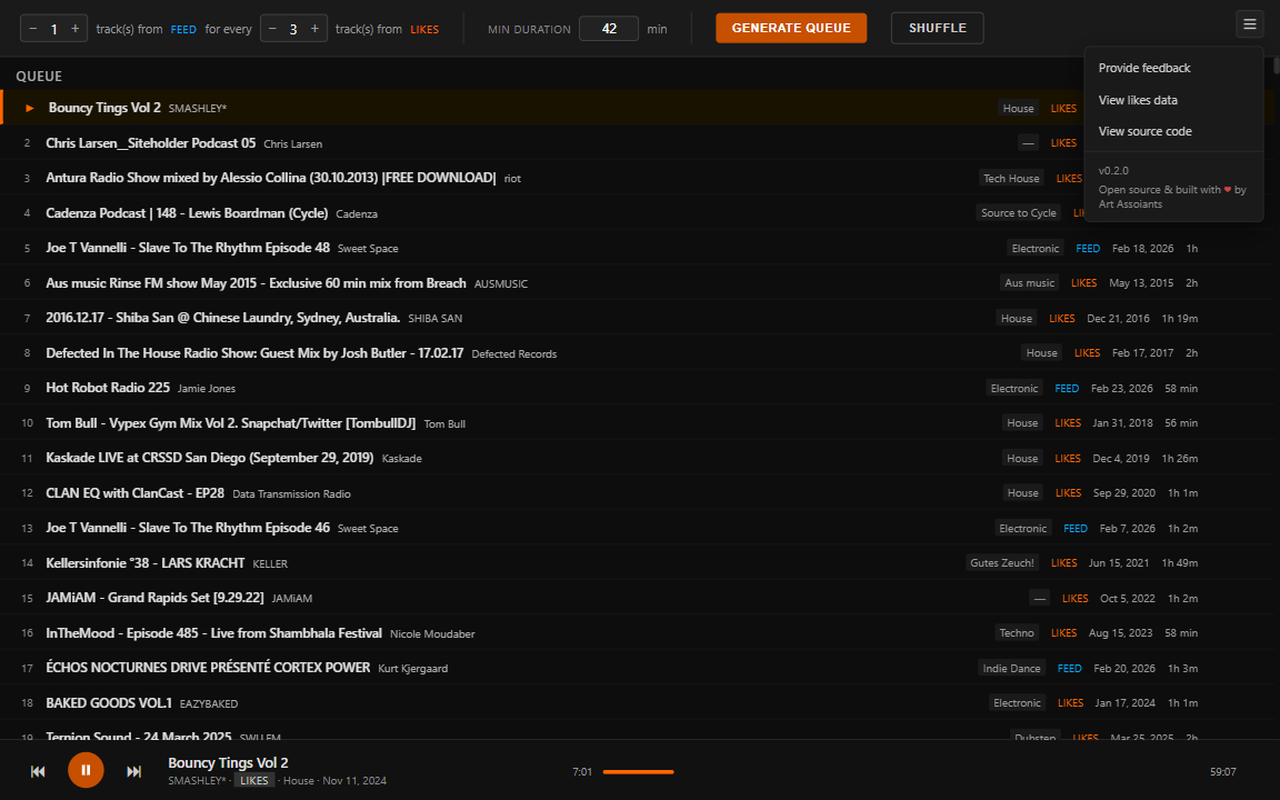Skip to next track
This screenshot has width=1280, height=800.
click(134, 771)
